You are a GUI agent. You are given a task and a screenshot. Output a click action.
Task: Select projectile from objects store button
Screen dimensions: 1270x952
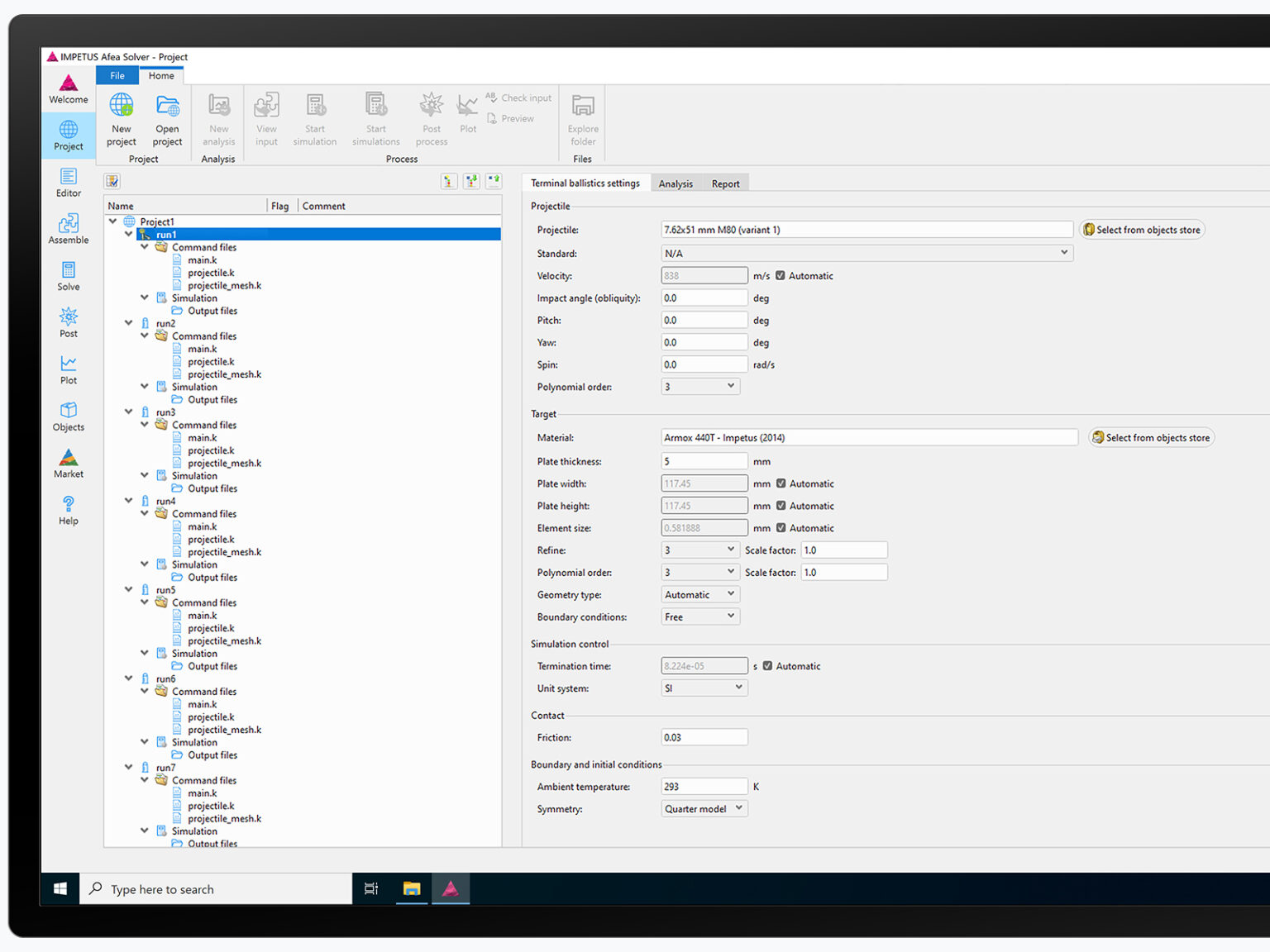[1142, 230]
